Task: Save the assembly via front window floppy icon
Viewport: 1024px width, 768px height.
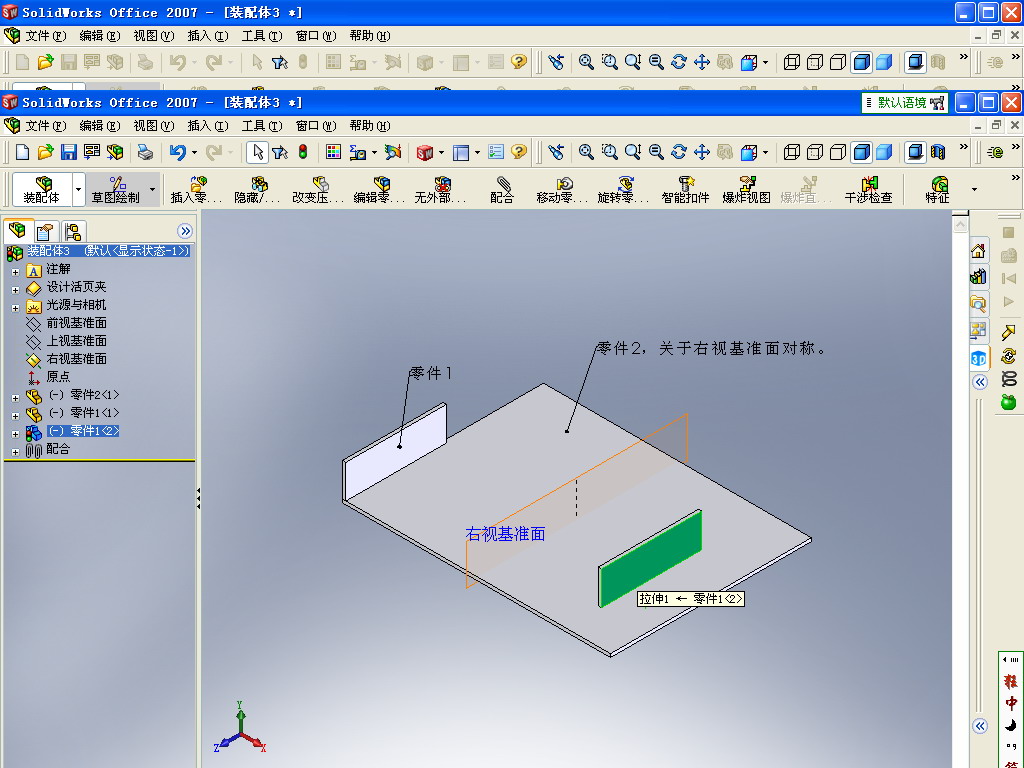Action: (x=69, y=152)
